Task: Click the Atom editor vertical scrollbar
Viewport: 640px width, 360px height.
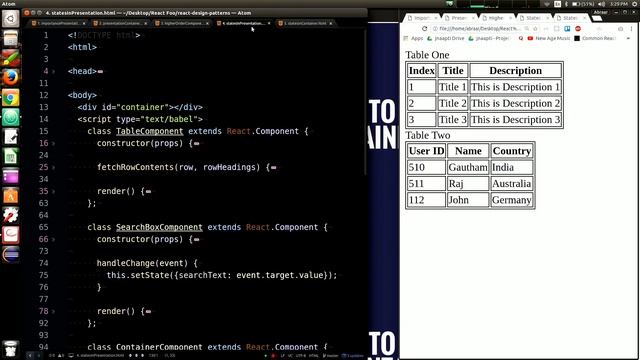Action: click(365, 102)
